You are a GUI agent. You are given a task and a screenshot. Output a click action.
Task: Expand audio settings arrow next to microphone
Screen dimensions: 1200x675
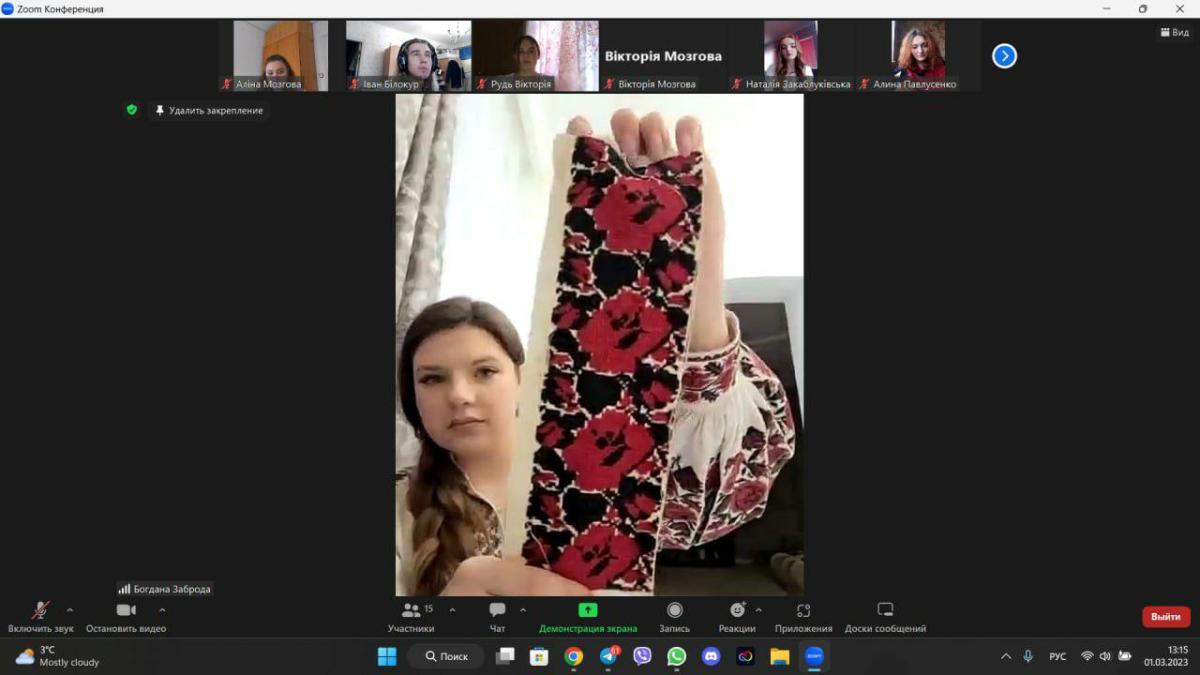click(70, 610)
